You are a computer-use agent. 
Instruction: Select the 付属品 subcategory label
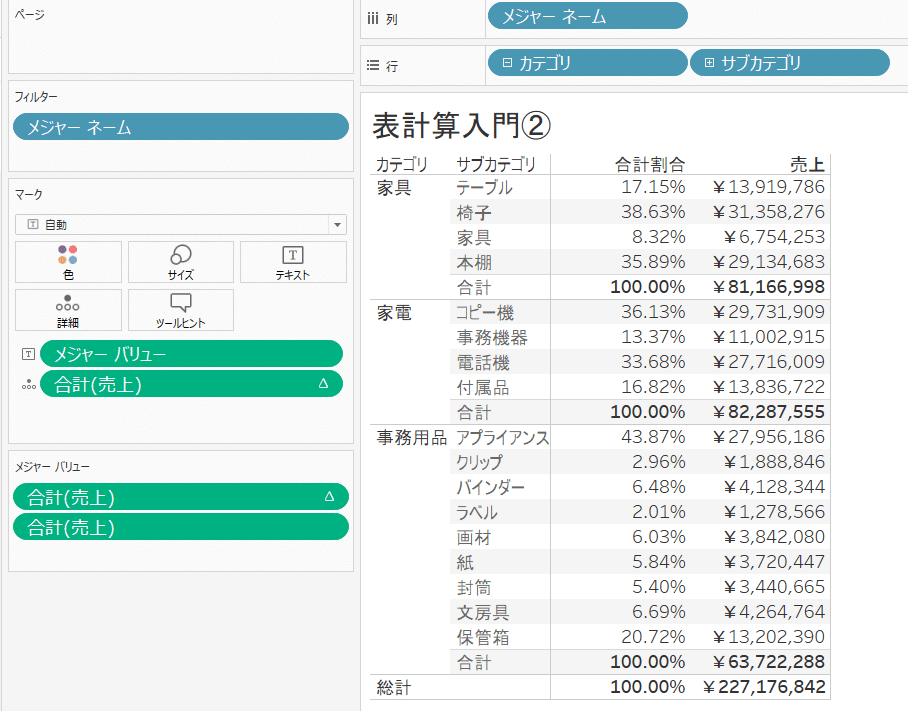point(483,387)
